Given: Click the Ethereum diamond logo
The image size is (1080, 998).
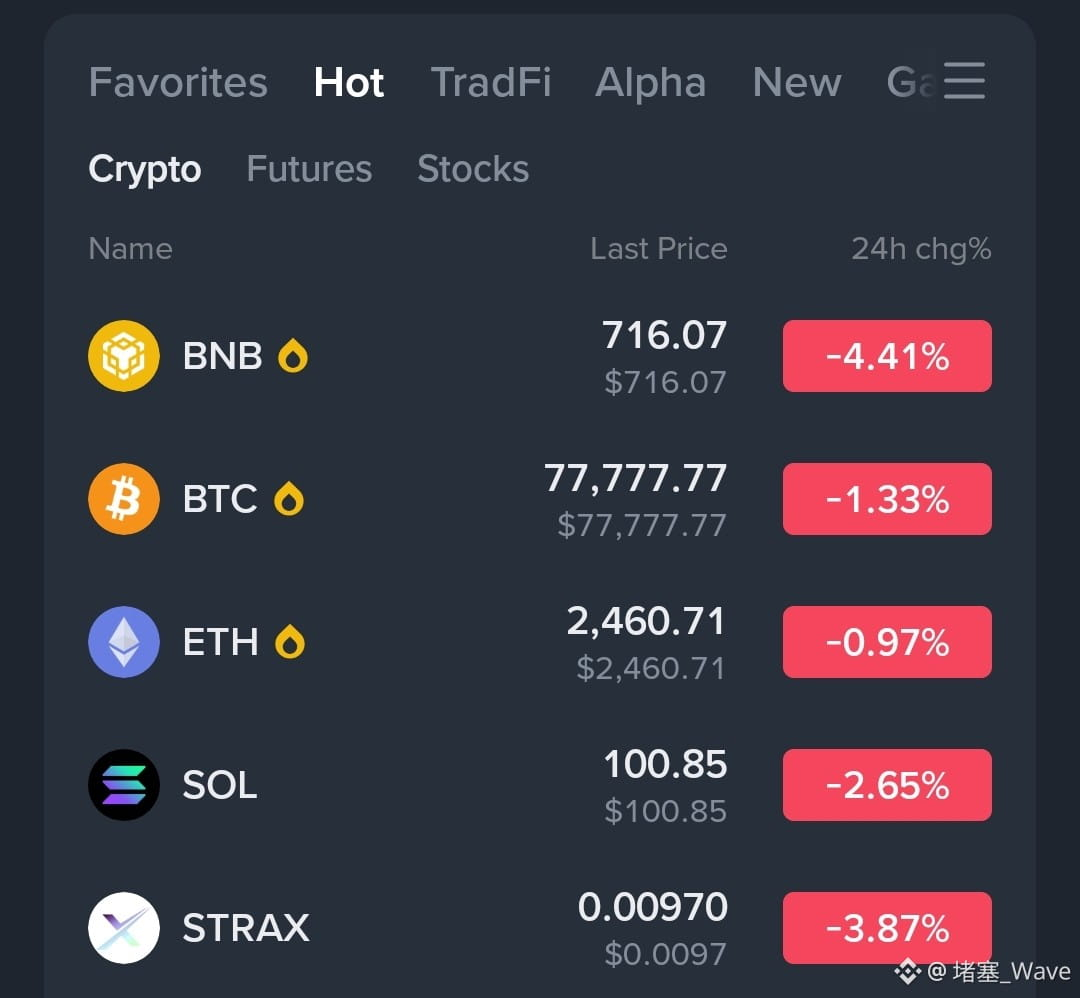Looking at the screenshot, I should point(124,642).
